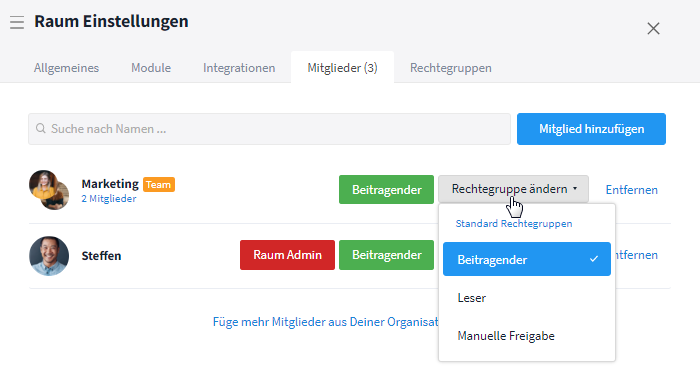Open the Rechtegruppen tab

click(x=450, y=68)
